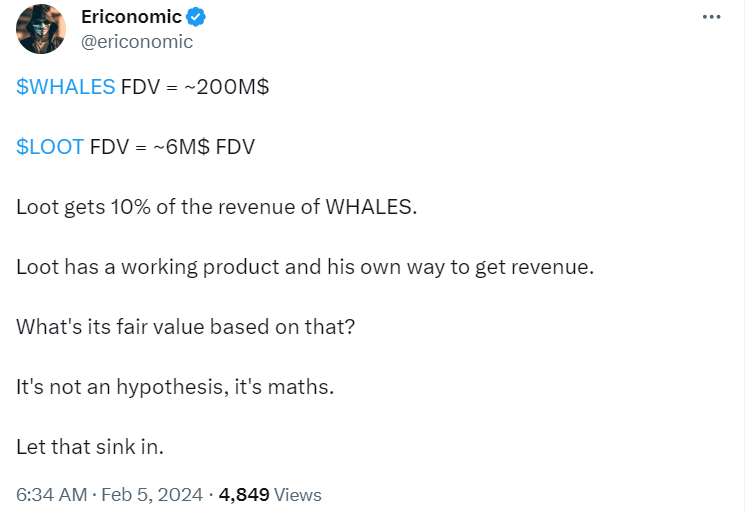752x512 pixels.
Task: Click the 4,849 view count number
Action: point(243,494)
